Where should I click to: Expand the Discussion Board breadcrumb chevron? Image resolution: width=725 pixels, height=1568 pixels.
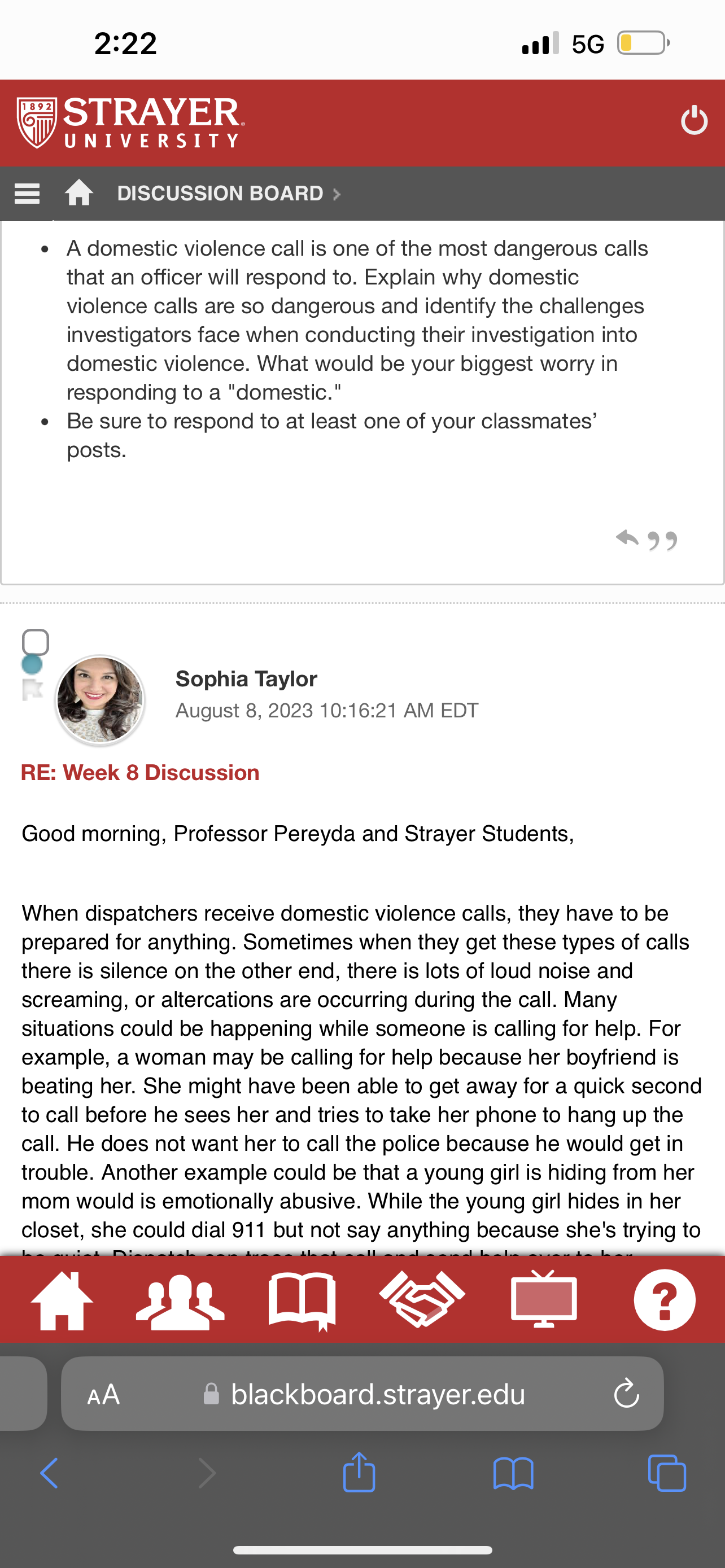(x=336, y=194)
